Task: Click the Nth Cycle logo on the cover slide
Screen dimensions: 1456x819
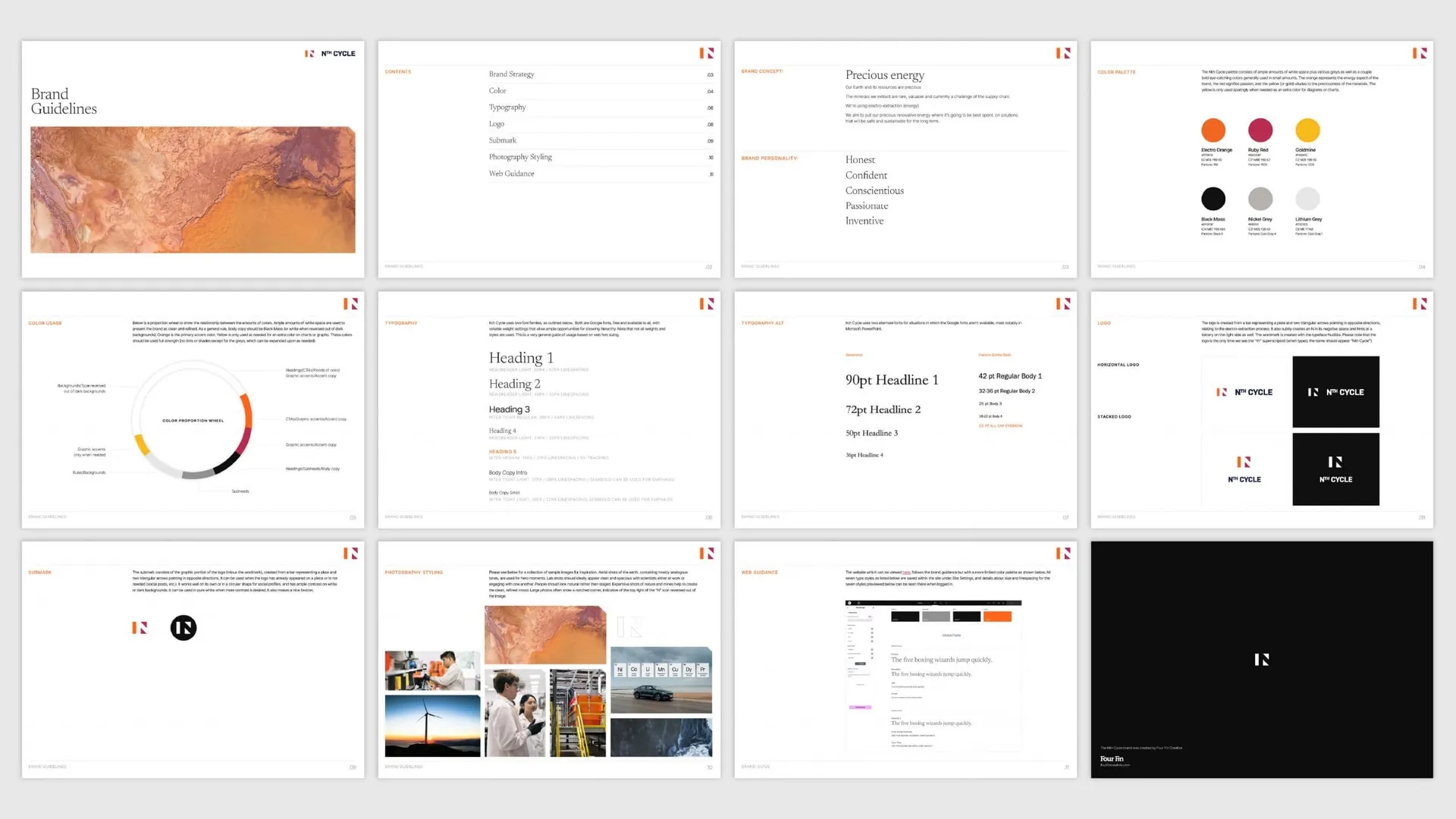Action: 330,54
